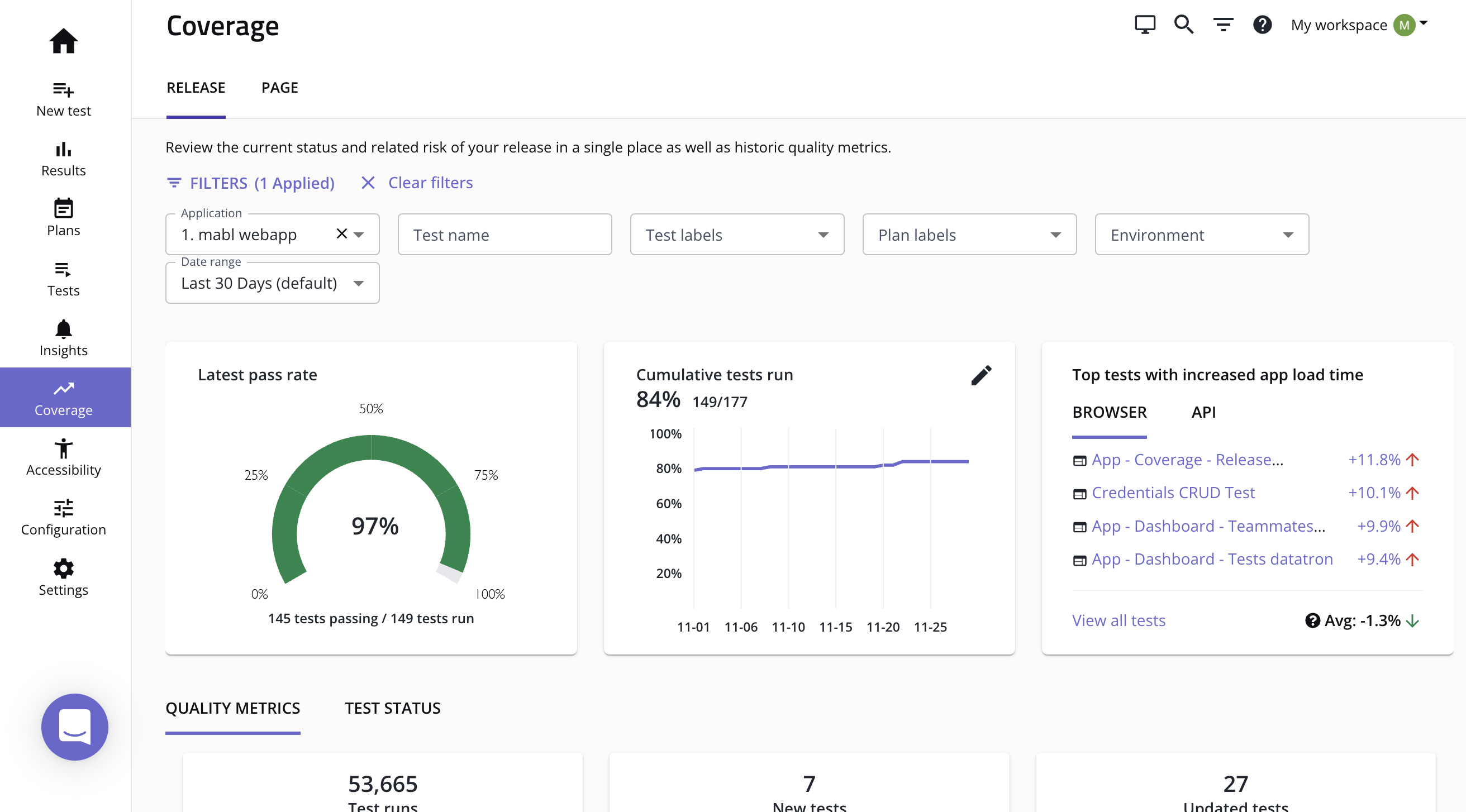This screenshot has width=1466, height=812.
Task: Open the New test sidebar item
Action: tap(63, 98)
